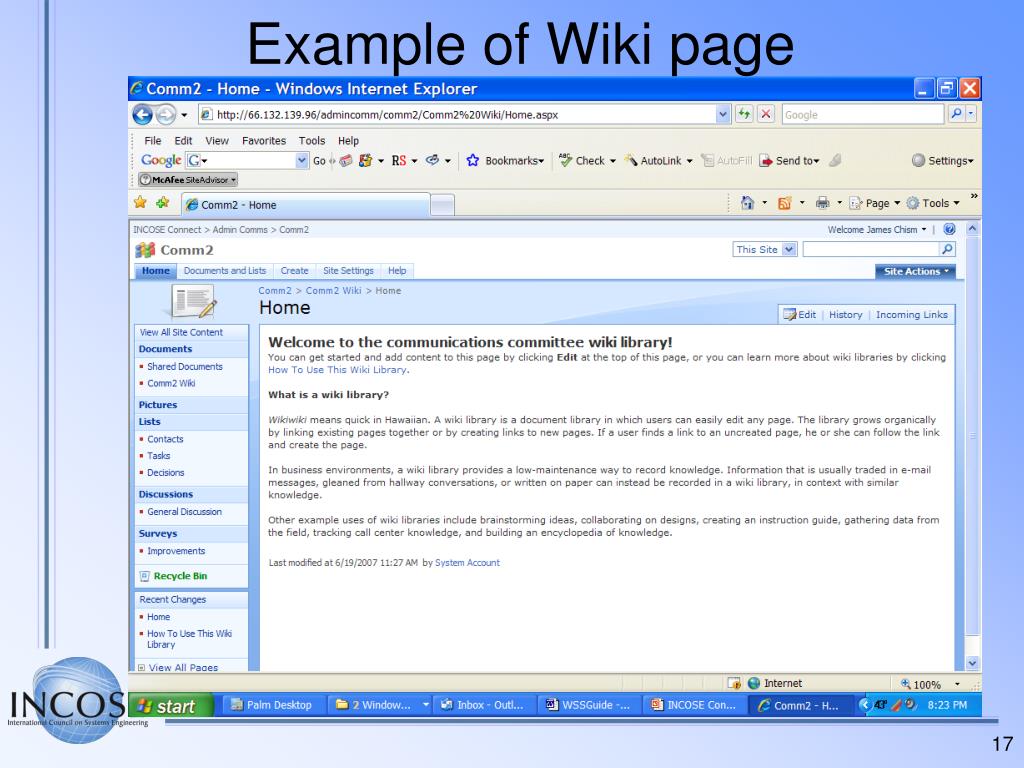1024x768 pixels.
Task: Open the Incoming Links link
Action: coord(912,315)
